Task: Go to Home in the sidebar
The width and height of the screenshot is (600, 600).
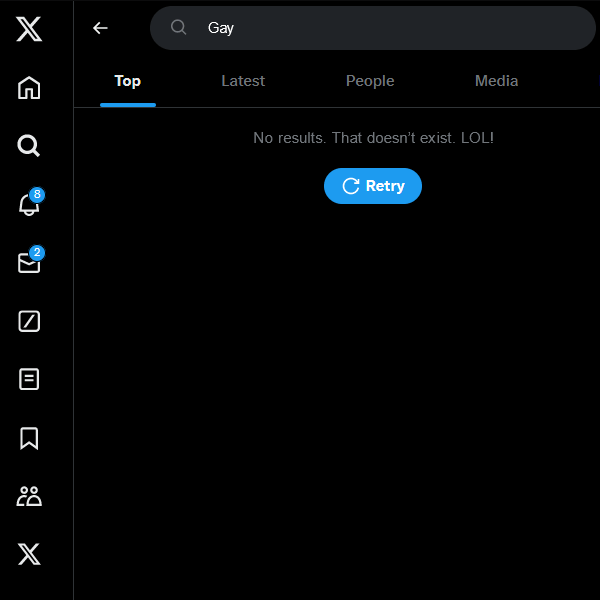Action: [29, 88]
